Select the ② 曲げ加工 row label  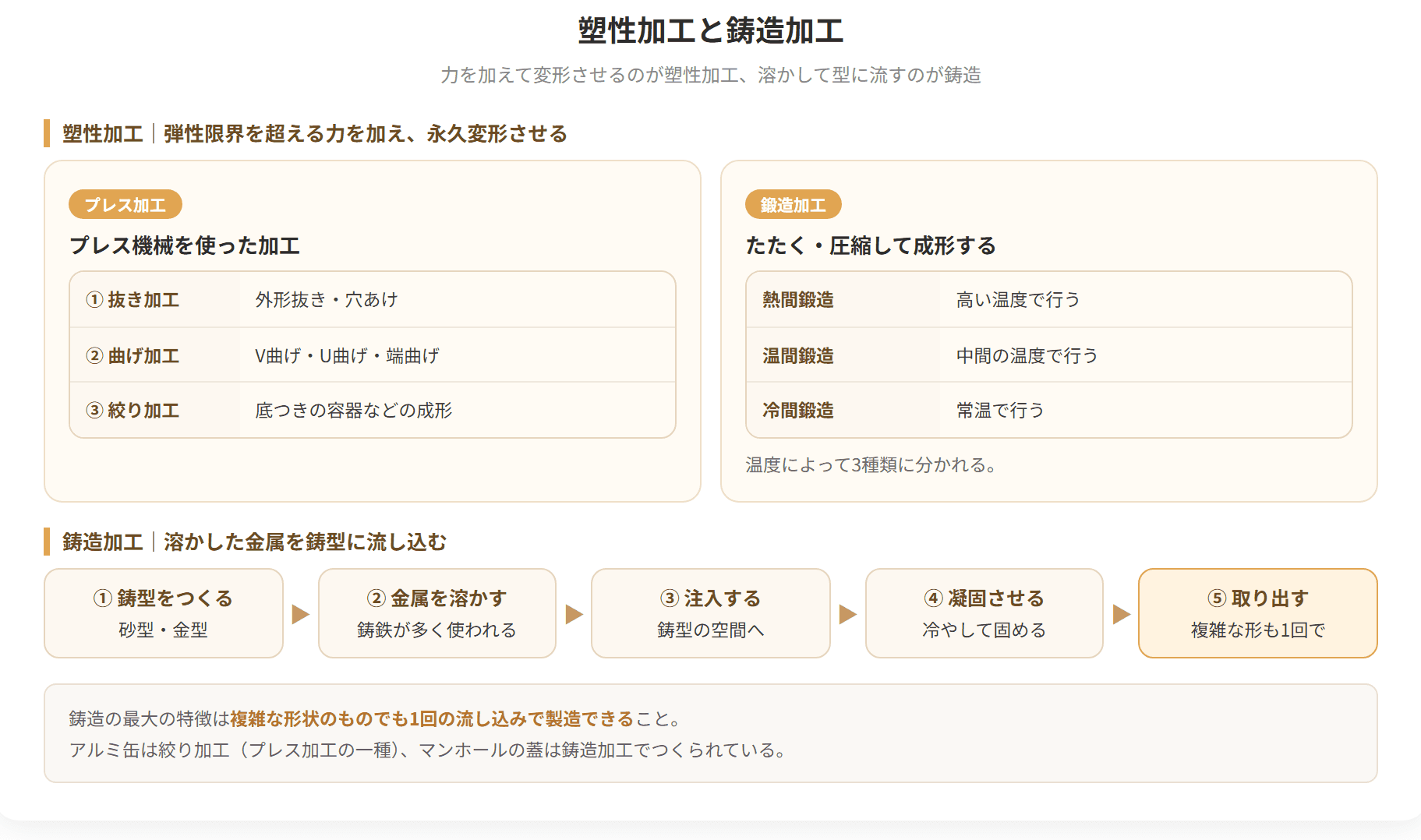tap(133, 356)
